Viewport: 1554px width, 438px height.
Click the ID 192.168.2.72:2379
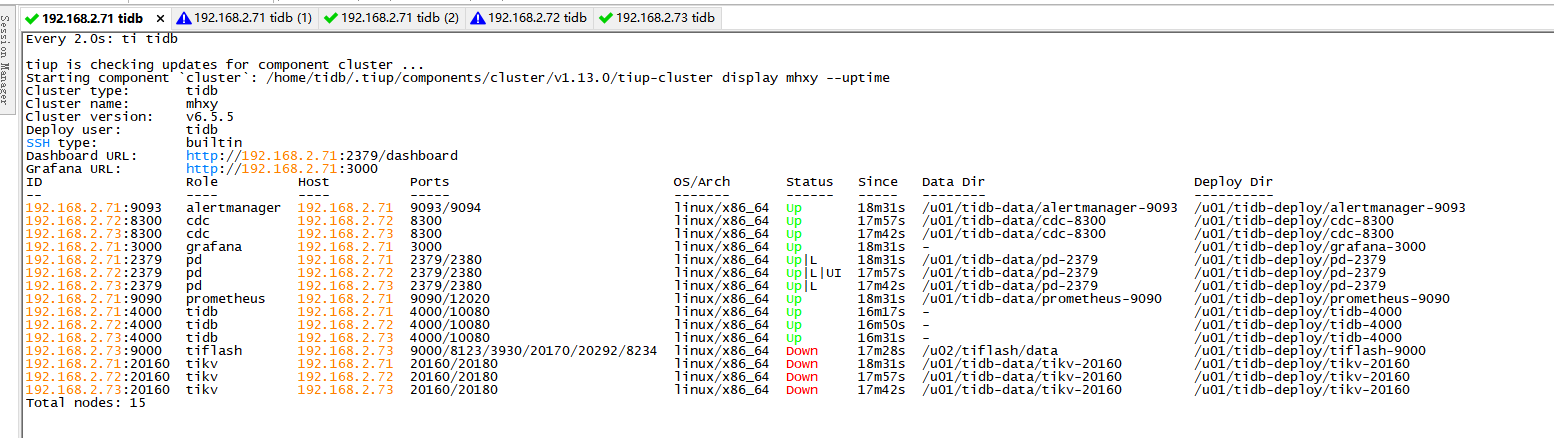point(94,273)
